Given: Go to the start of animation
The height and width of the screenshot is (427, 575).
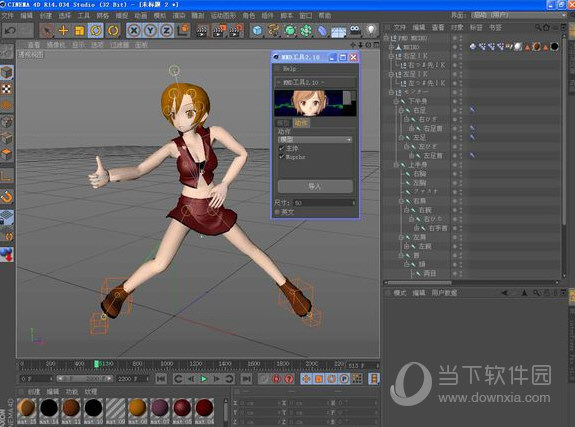Looking at the screenshot, I should click(x=160, y=379).
